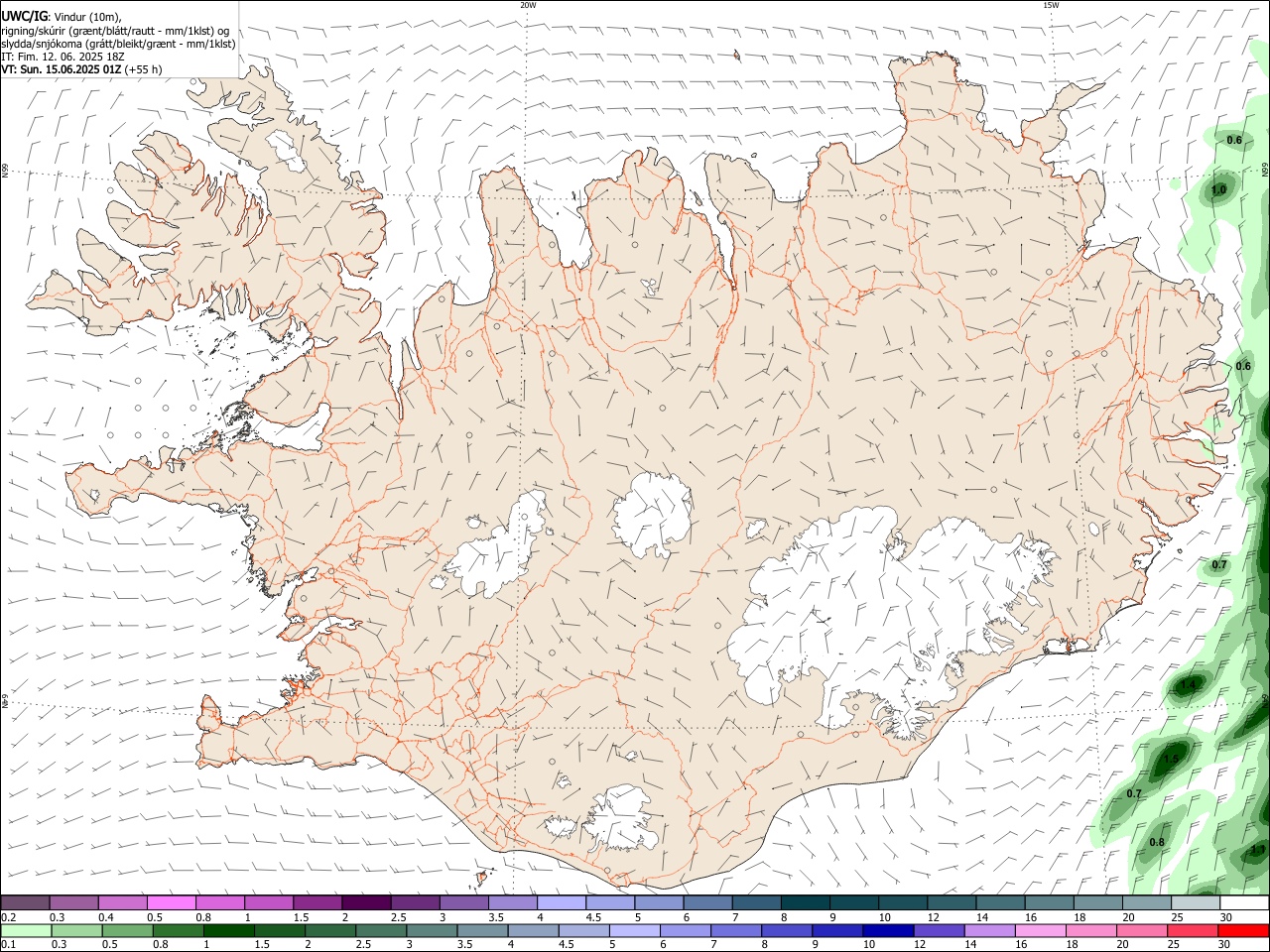1270x952 pixels.
Task: Pick the crimson 25 swatch in rain legend
Action: coord(1194,931)
